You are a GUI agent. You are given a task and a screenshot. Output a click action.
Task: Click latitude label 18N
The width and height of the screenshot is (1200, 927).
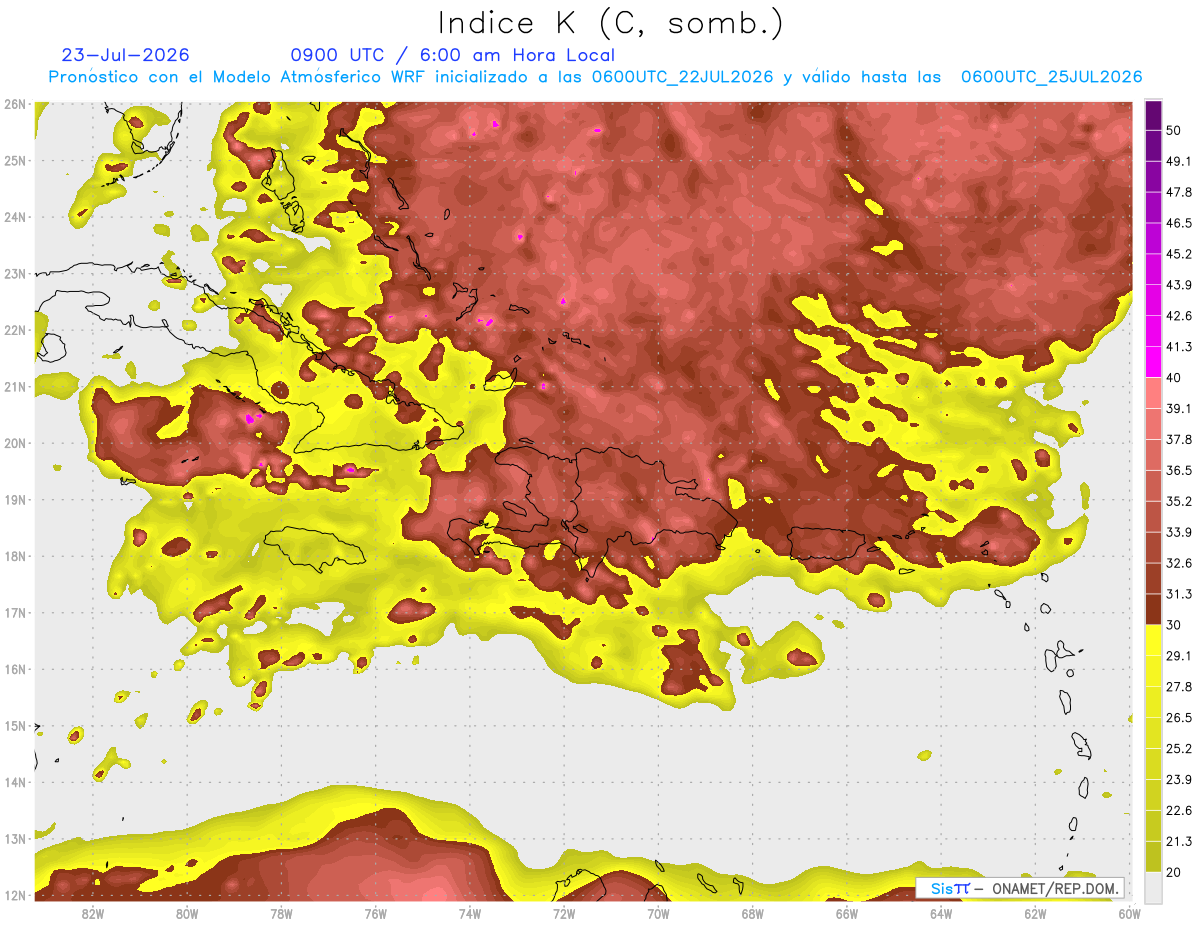15,556
